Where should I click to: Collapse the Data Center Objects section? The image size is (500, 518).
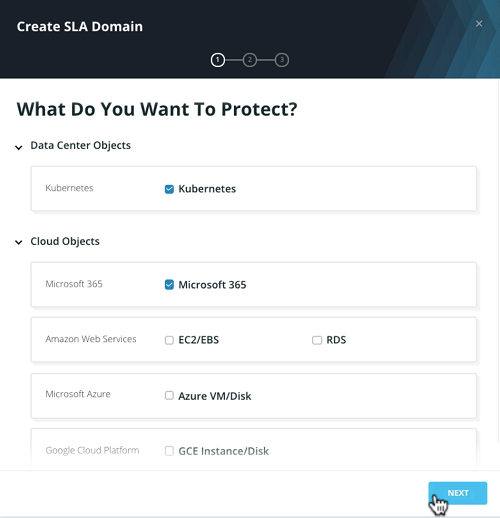[19, 147]
